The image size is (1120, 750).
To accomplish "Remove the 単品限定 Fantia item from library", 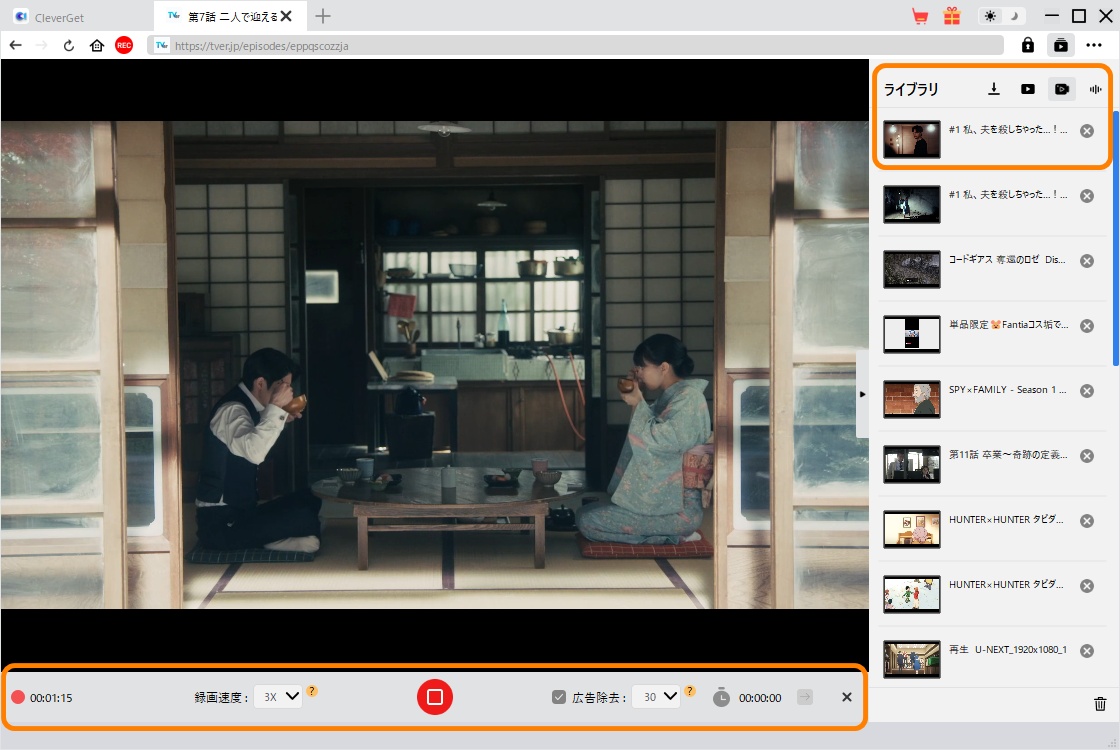I will coord(1086,326).
